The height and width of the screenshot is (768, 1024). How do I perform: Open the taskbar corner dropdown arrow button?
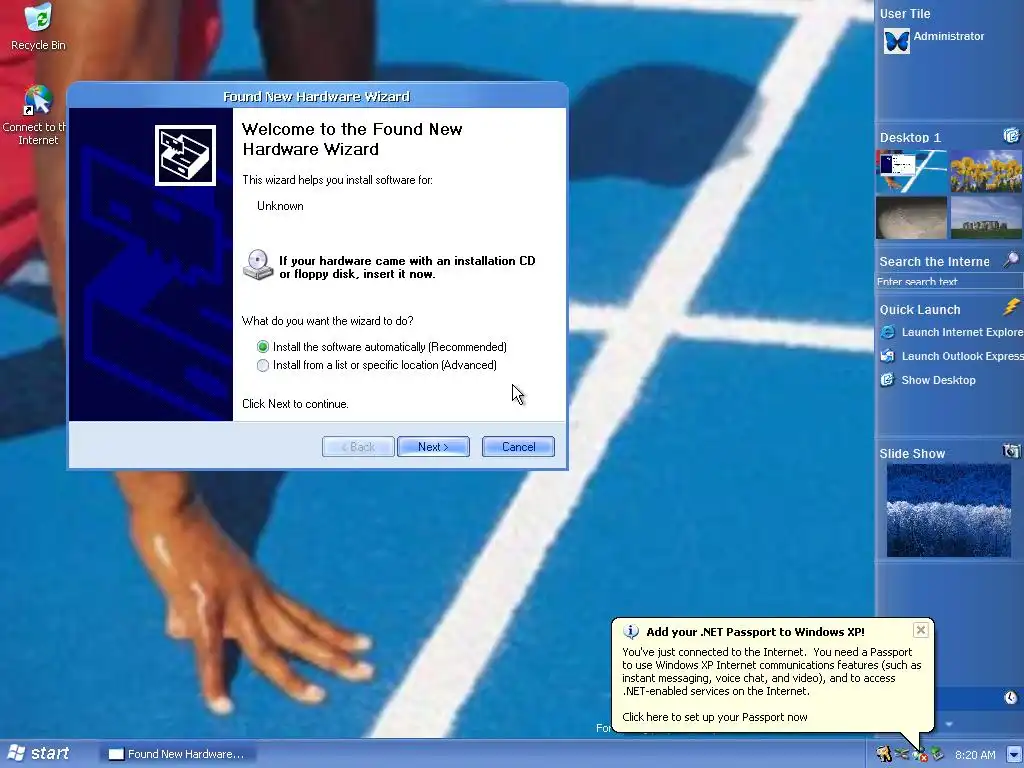pyautogui.click(x=1014, y=754)
